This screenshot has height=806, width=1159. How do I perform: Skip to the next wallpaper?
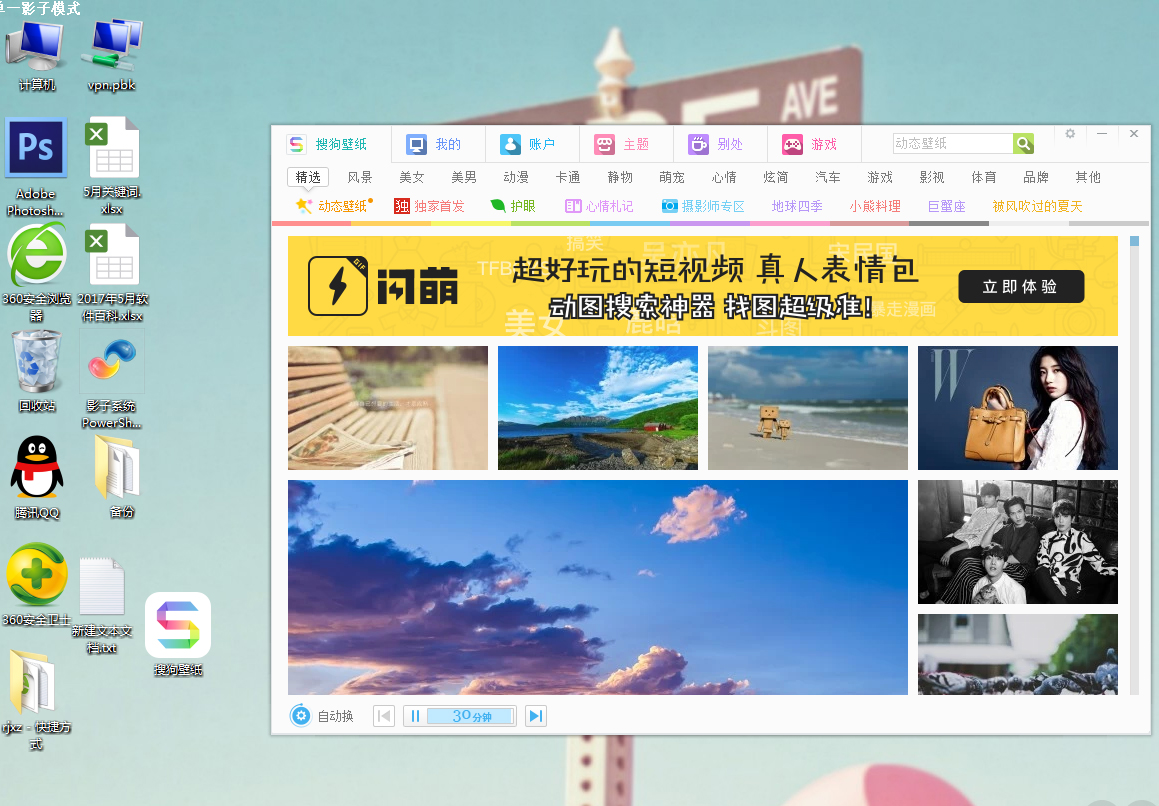coord(535,715)
